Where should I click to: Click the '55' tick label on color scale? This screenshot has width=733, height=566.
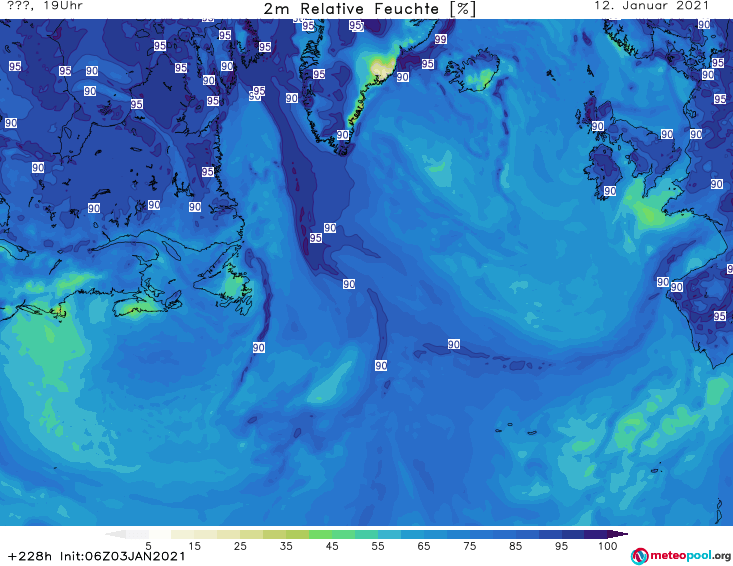(x=378, y=546)
